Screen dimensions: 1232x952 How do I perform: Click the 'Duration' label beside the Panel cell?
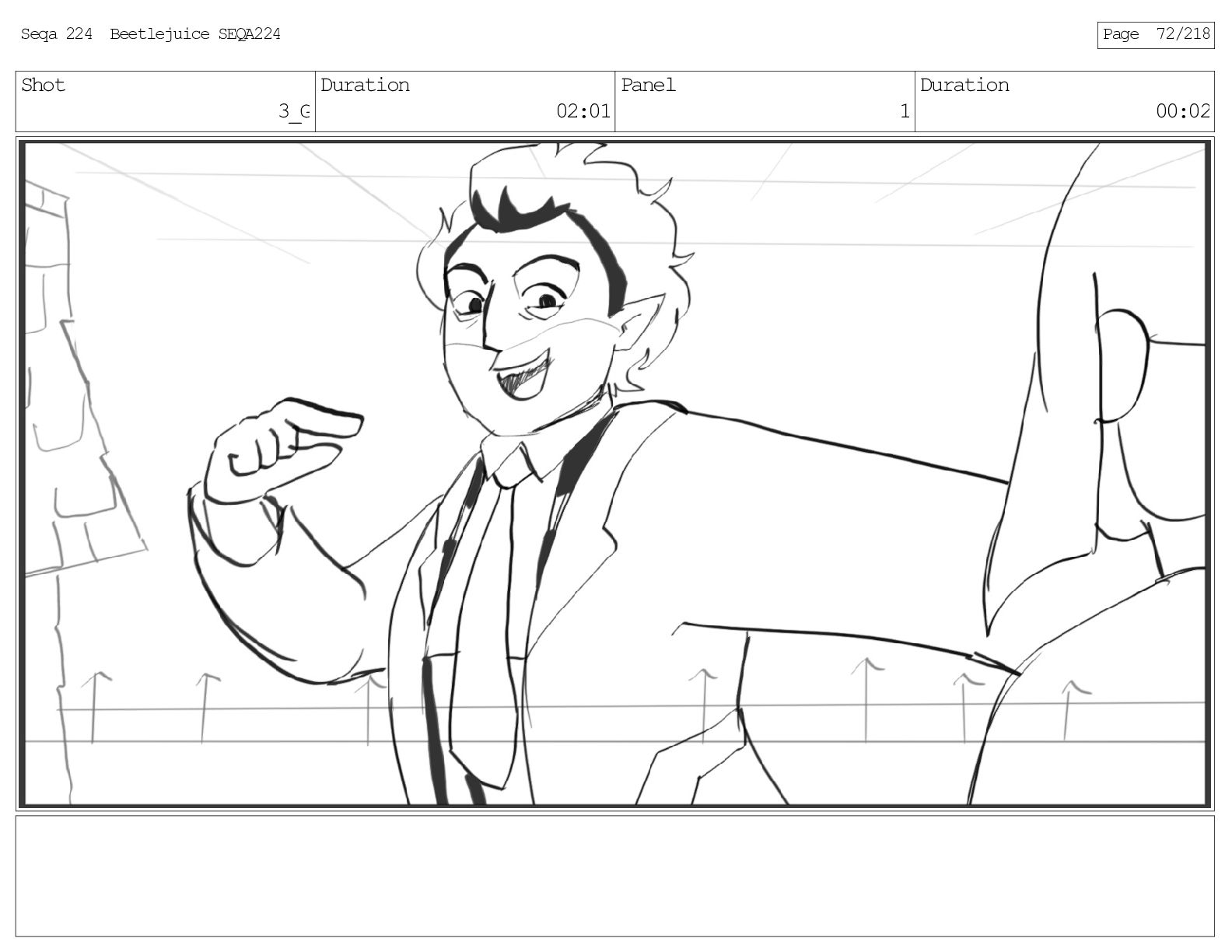pos(964,85)
